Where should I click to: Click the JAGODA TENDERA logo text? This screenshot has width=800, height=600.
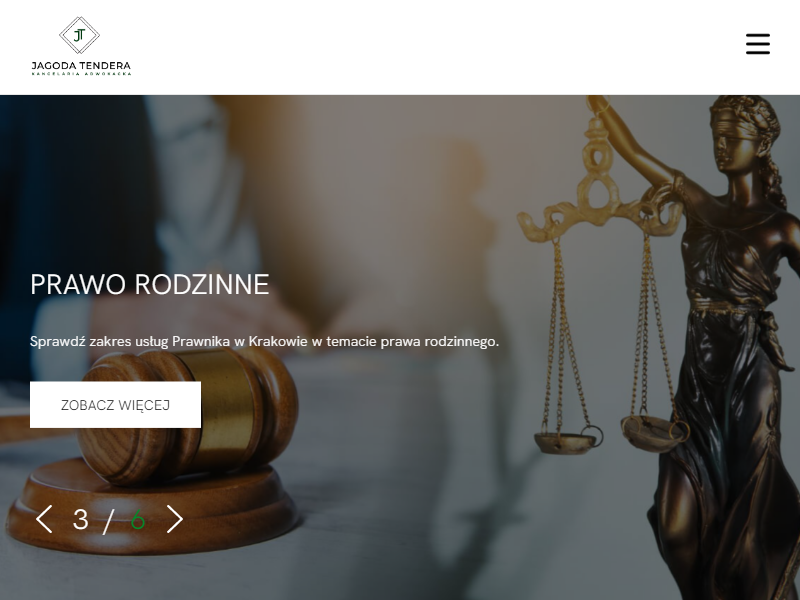81,66
